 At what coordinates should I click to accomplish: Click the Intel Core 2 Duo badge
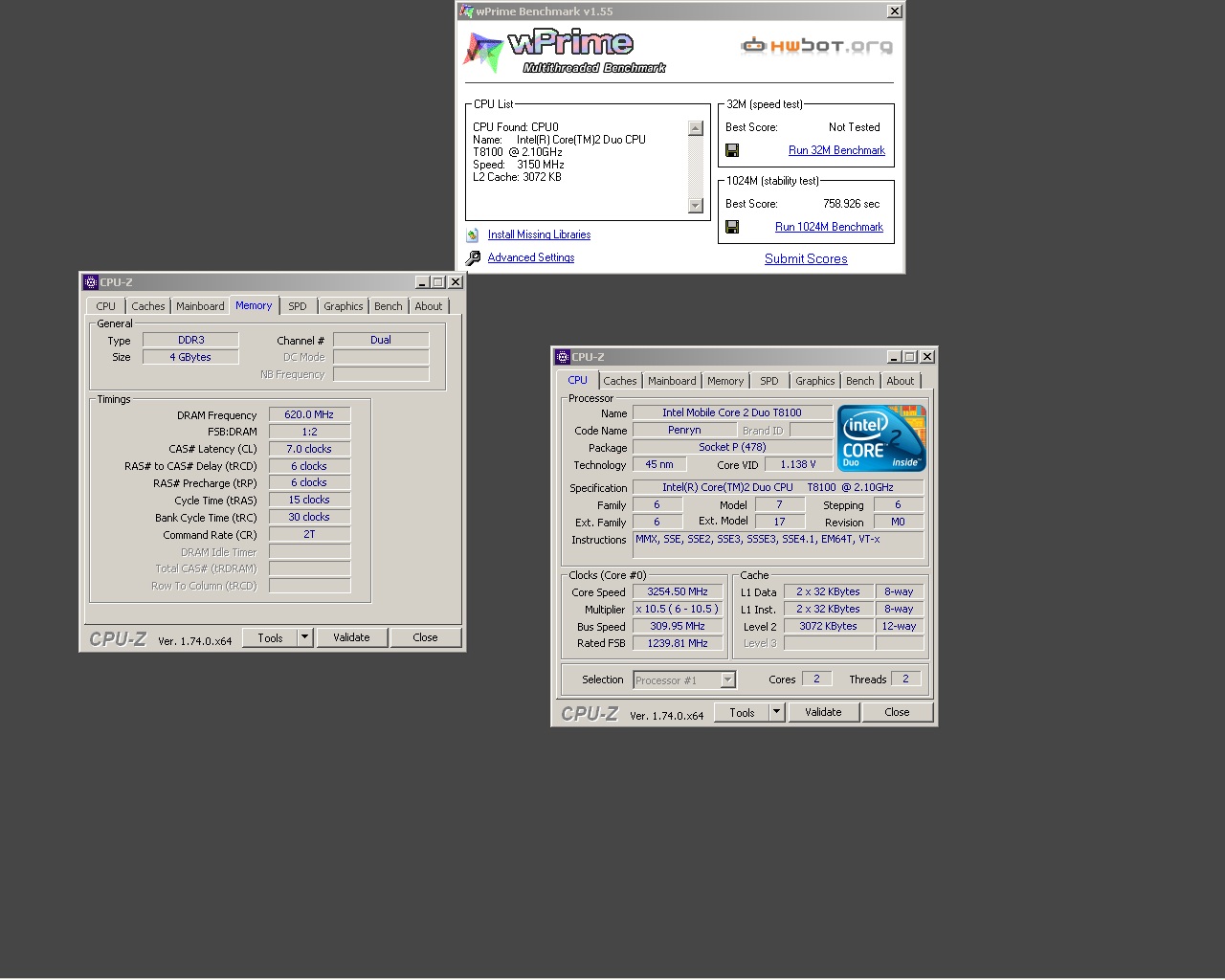click(x=881, y=438)
